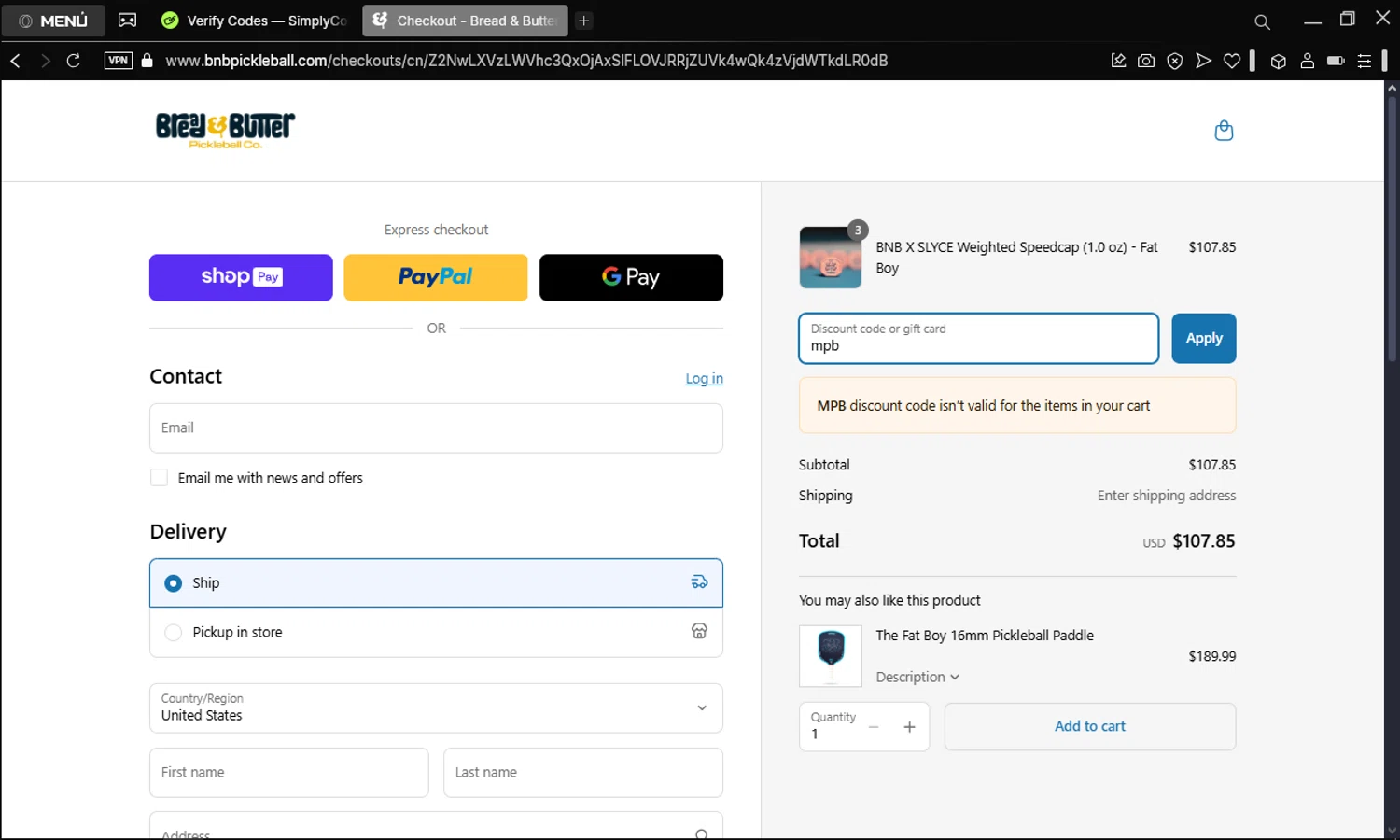Increase quantity with the plus button
The width and height of the screenshot is (1400, 840).
909,727
